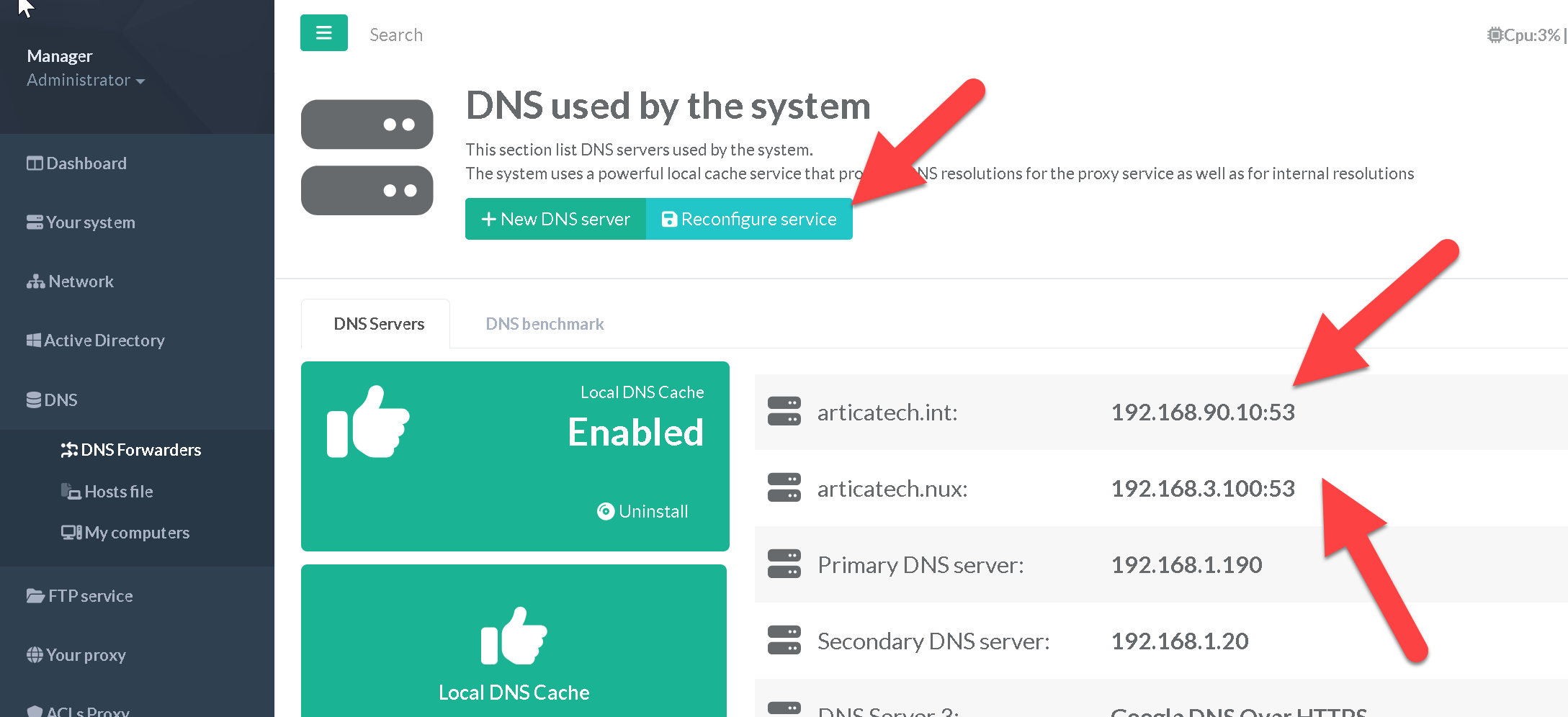
Task: Click the Active Directory Windows icon
Action: pos(34,341)
